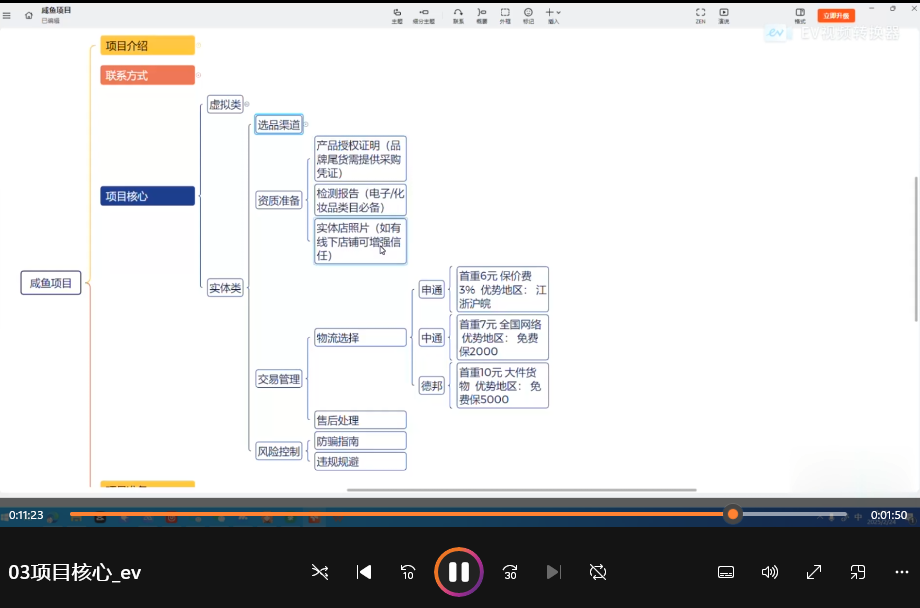Select the 售后处理 node
920x608 pixels.
pyautogui.click(x=360, y=420)
